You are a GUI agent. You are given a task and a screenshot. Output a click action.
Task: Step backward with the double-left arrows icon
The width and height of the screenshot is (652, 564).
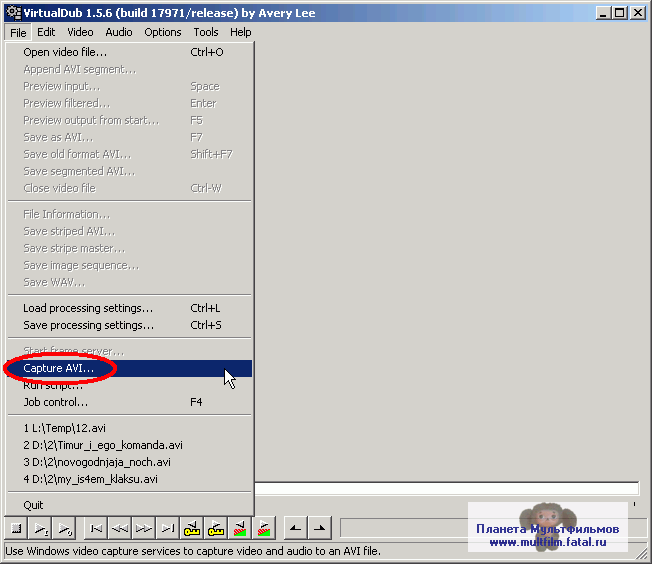(120, 528)
